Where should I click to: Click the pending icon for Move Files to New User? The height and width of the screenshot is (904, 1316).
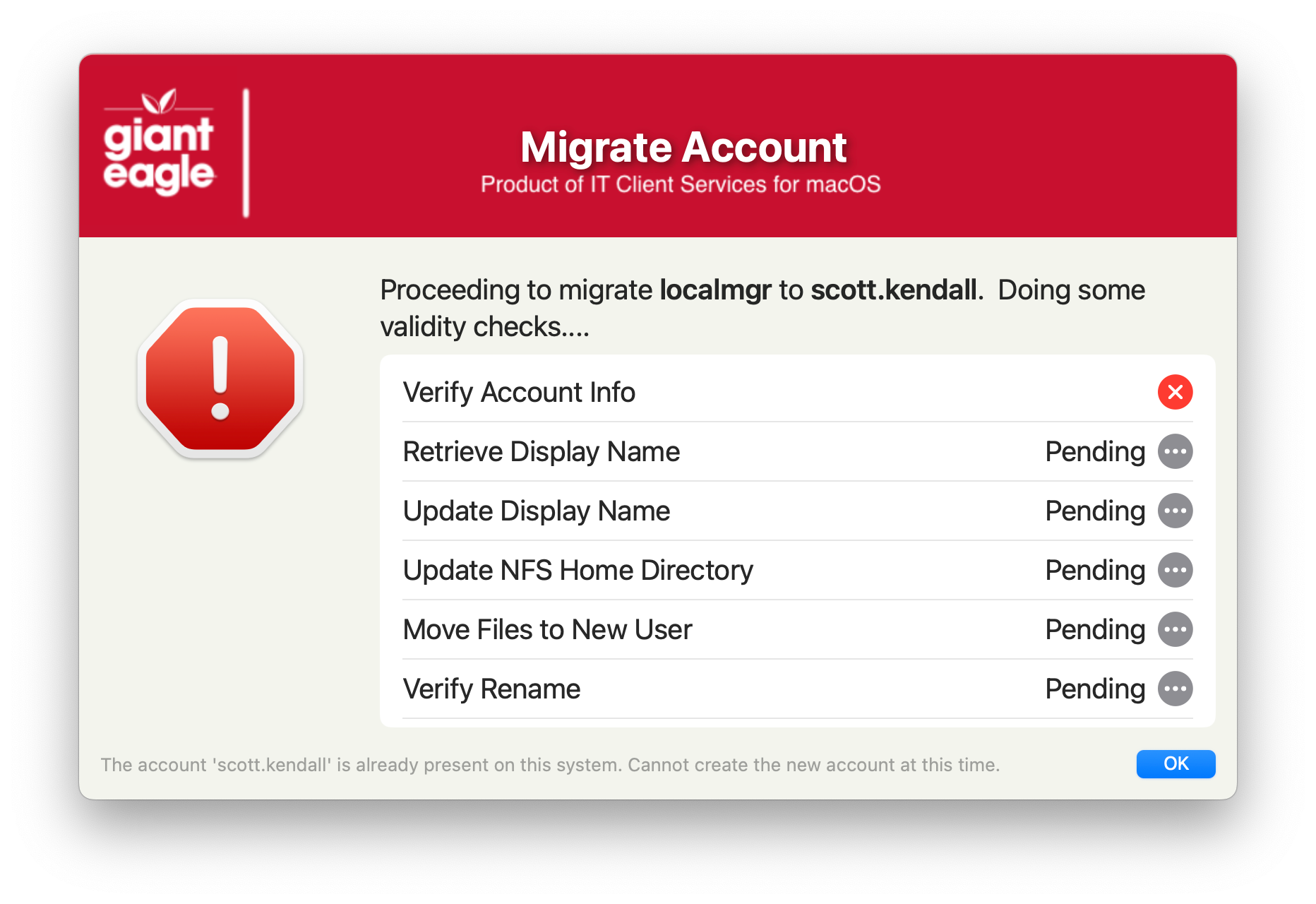coord(1175,629)
